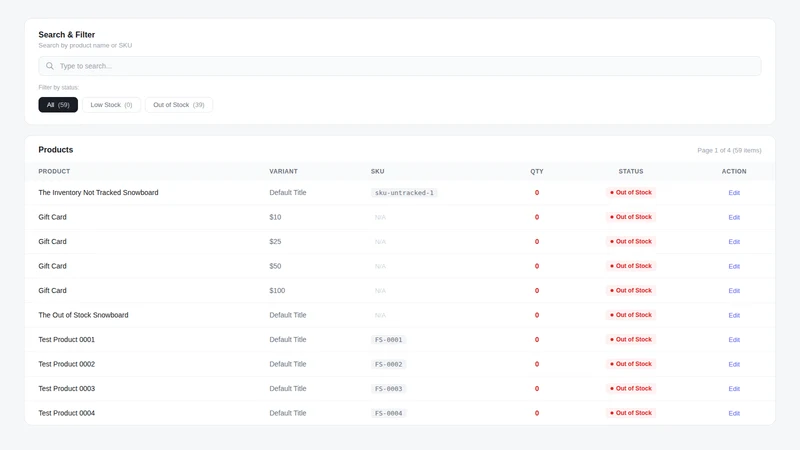This screenshot has height=450, width=800.
Task: Click 'The Out of Stock Snowboard' product name
Action: pyautogui.click(x=83, y=315)
